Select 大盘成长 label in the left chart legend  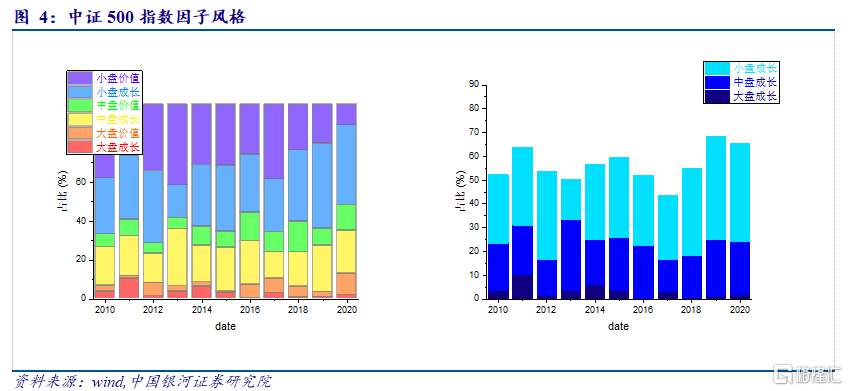(118, 147)
